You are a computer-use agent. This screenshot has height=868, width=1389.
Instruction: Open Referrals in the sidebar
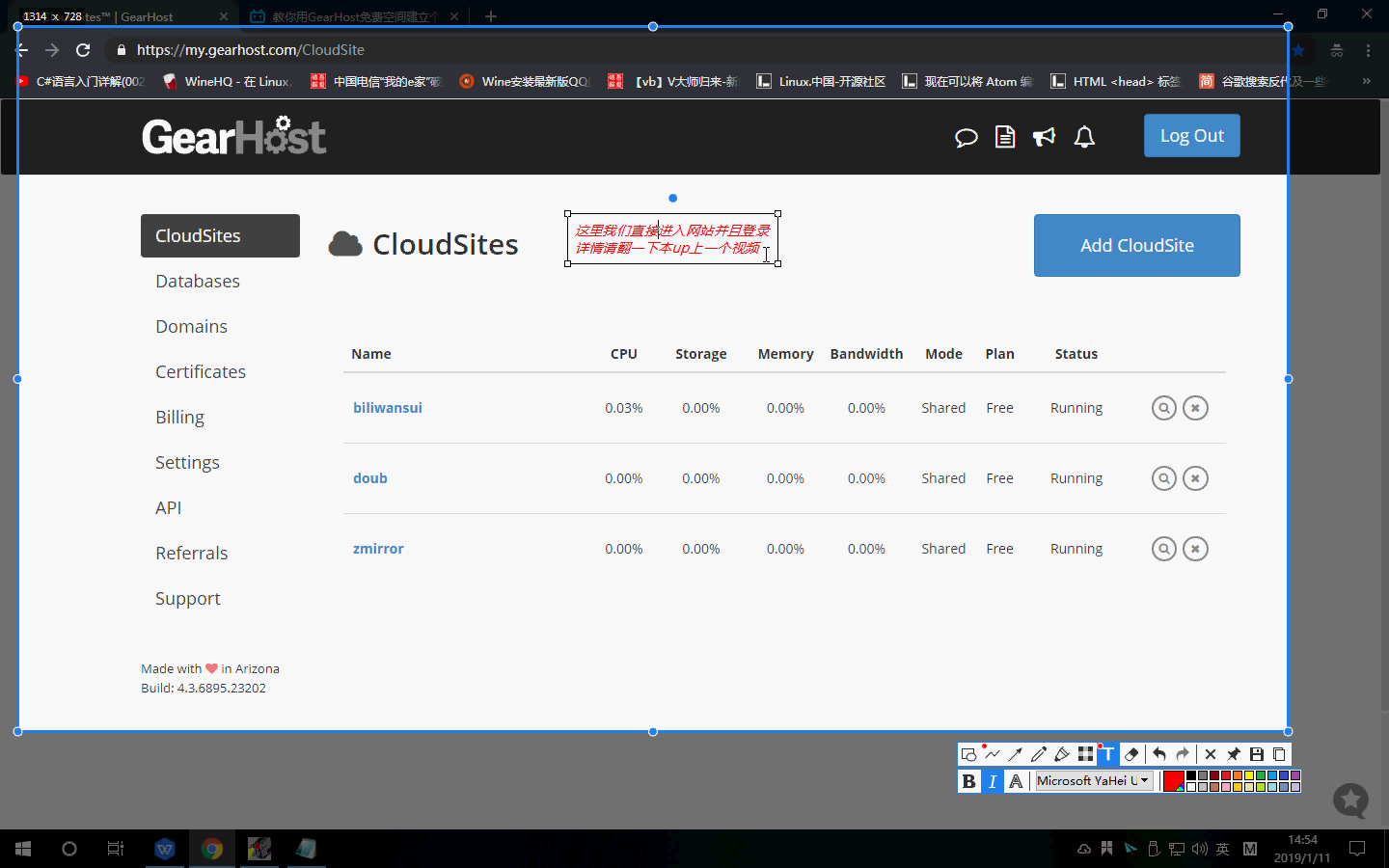tap(191, 553)
